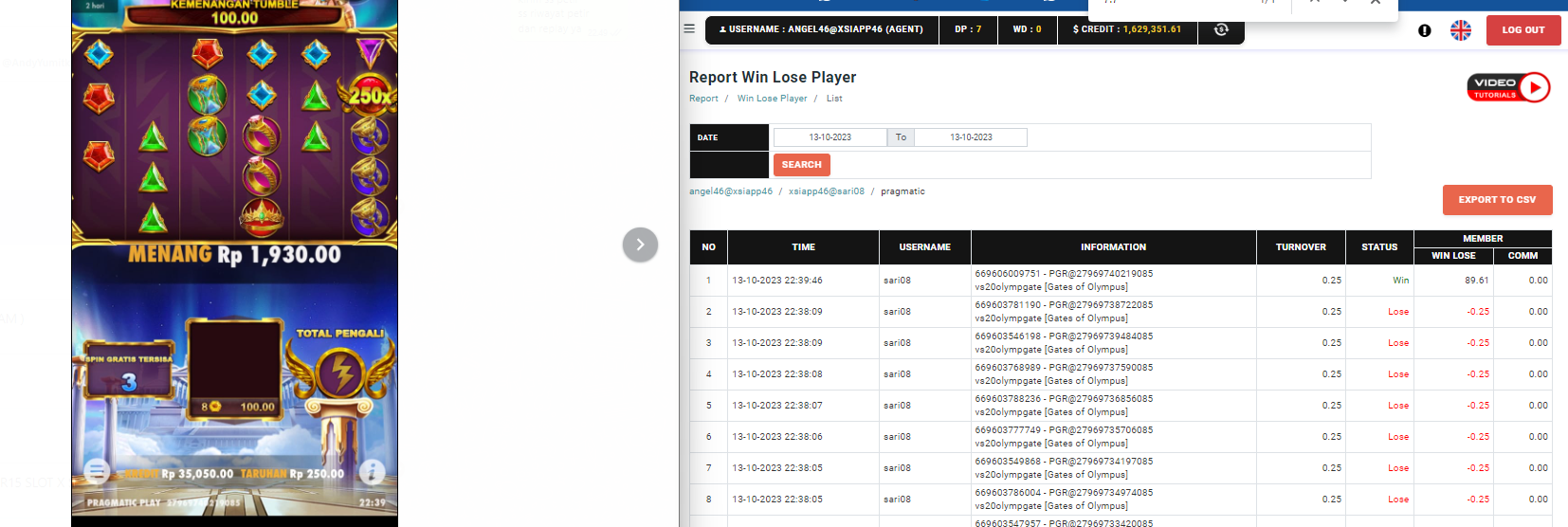
Task: Click the Lose status in row 2
Action: coord(1398,312)
